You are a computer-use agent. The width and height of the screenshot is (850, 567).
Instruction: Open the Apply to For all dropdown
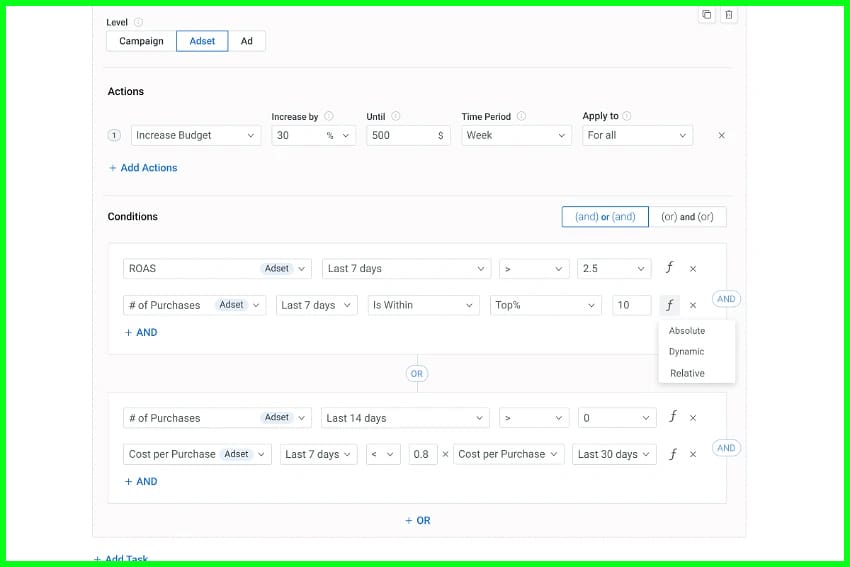637,135
